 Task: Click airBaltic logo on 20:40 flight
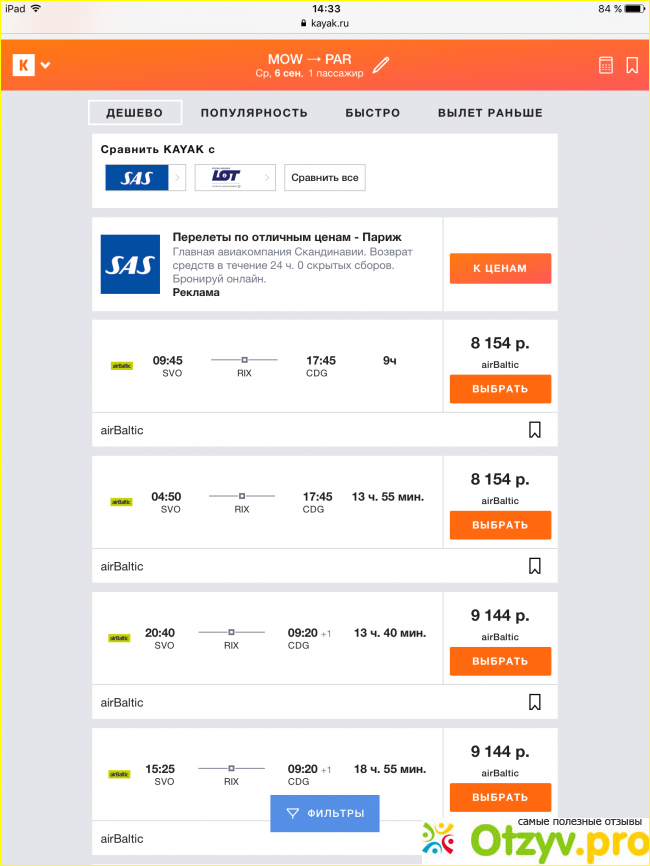(x=119, y=638)
